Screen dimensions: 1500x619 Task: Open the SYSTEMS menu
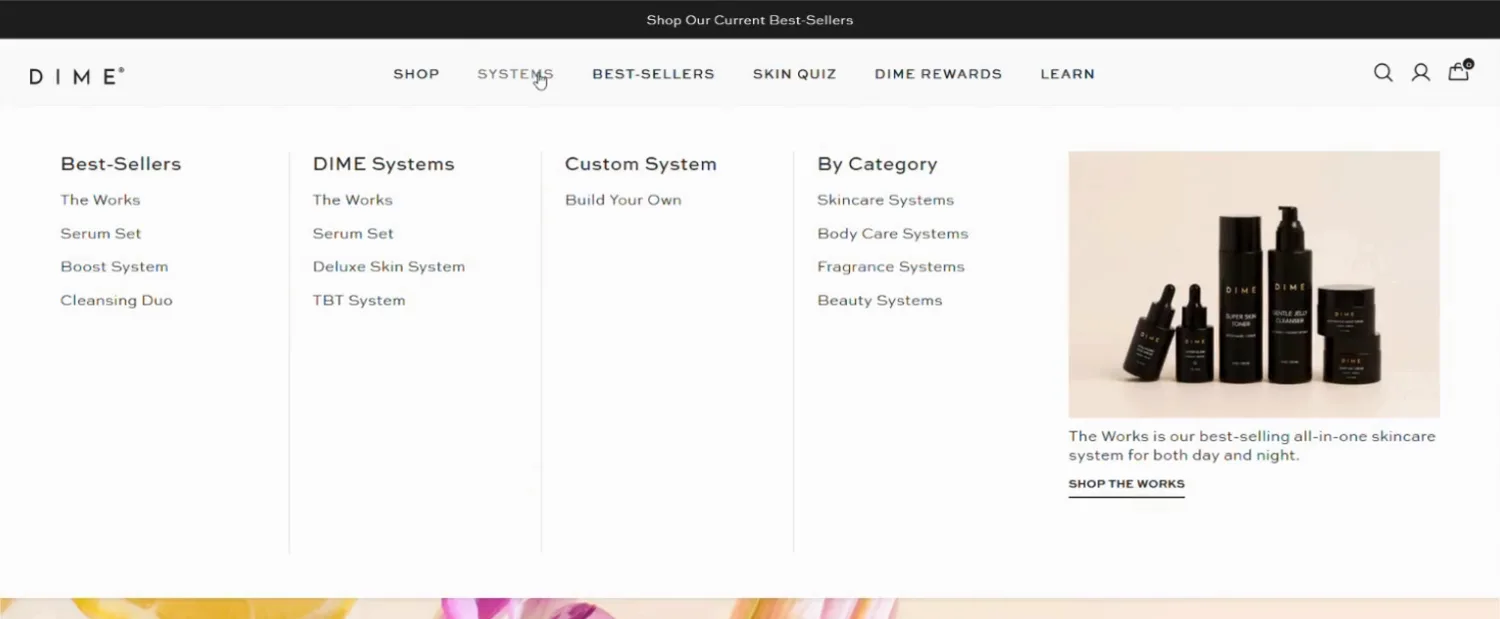(x=515, y=74)
